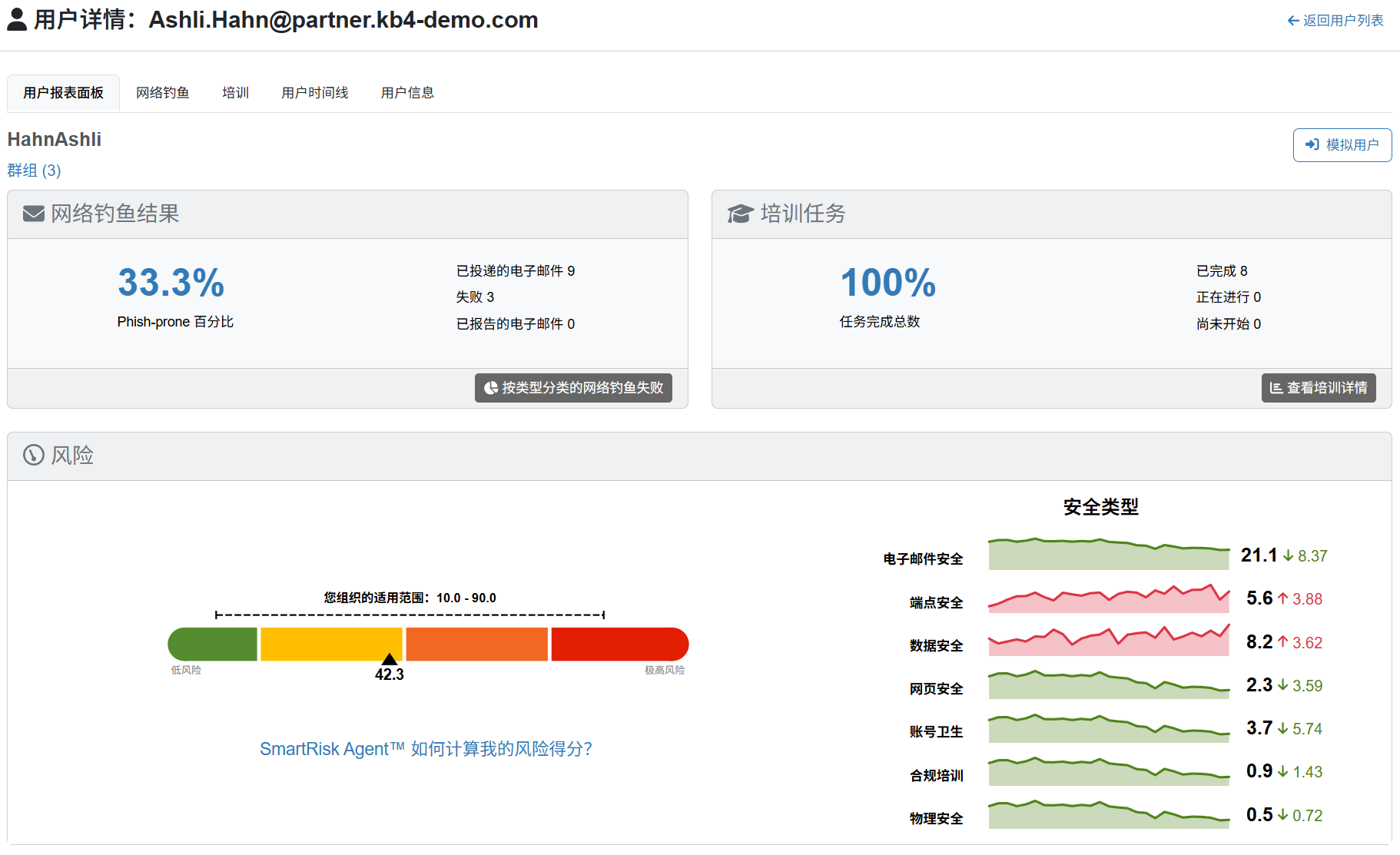This screenshot has width=1400, height=855.
Task: Click the clock icon beside 风险 heading
Action: (x=33, y=456)
